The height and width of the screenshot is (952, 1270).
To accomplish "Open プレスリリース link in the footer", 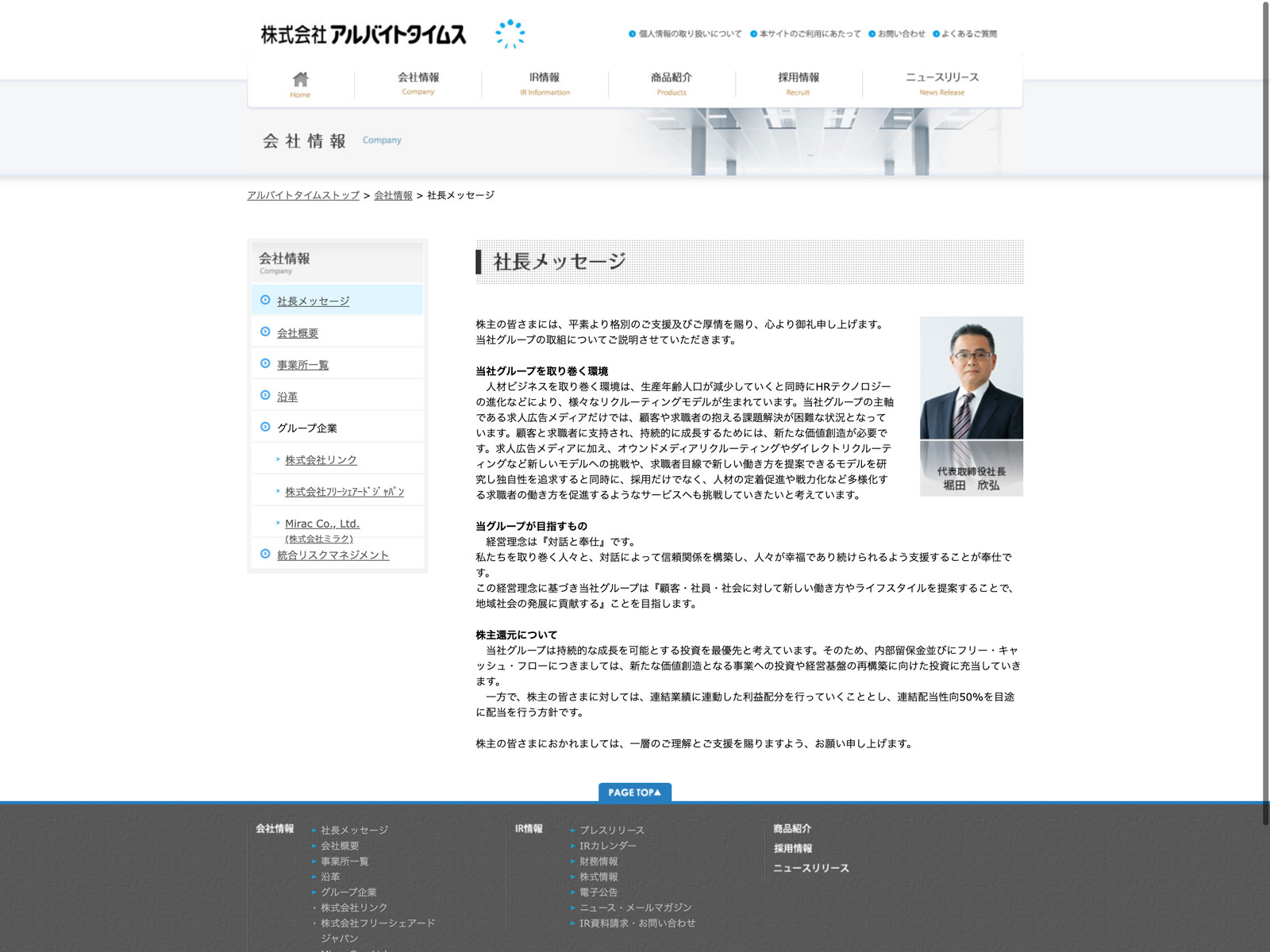I will point(611,830).
